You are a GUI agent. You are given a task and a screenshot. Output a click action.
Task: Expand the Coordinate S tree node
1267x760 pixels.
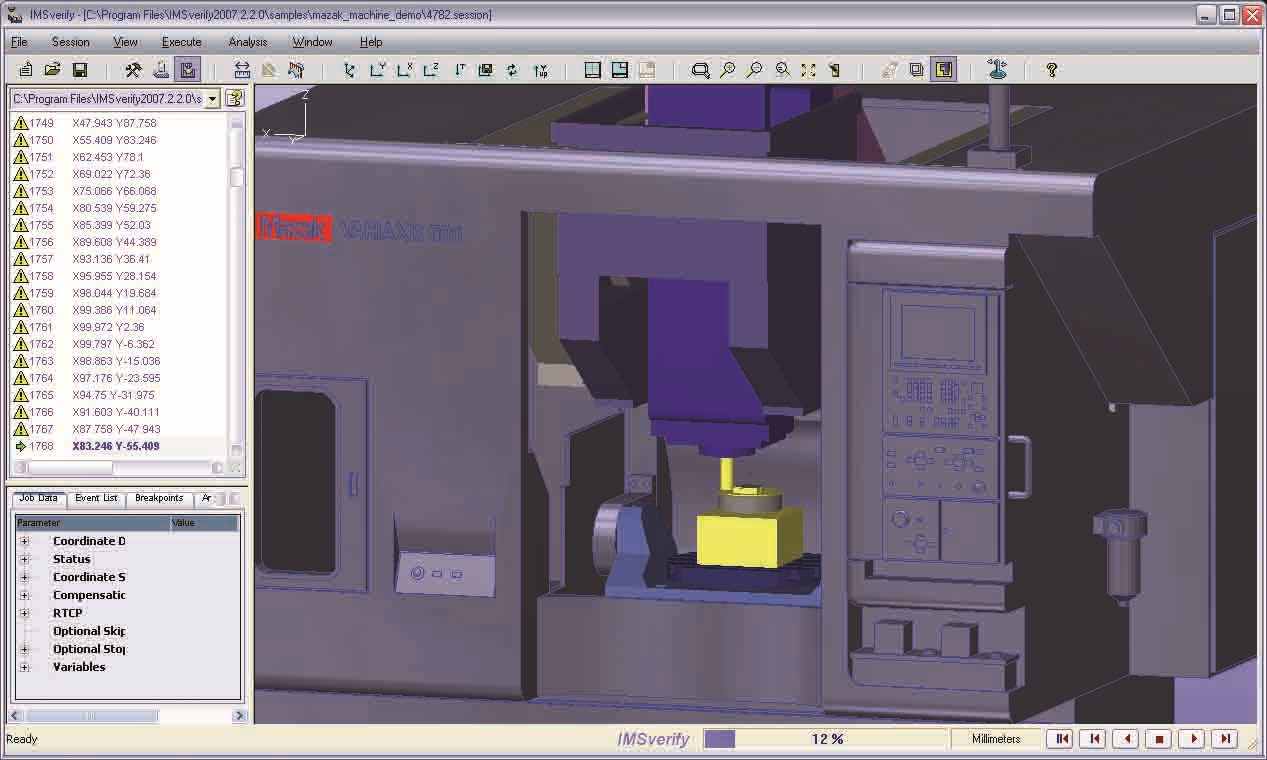(x=25, y=577)
